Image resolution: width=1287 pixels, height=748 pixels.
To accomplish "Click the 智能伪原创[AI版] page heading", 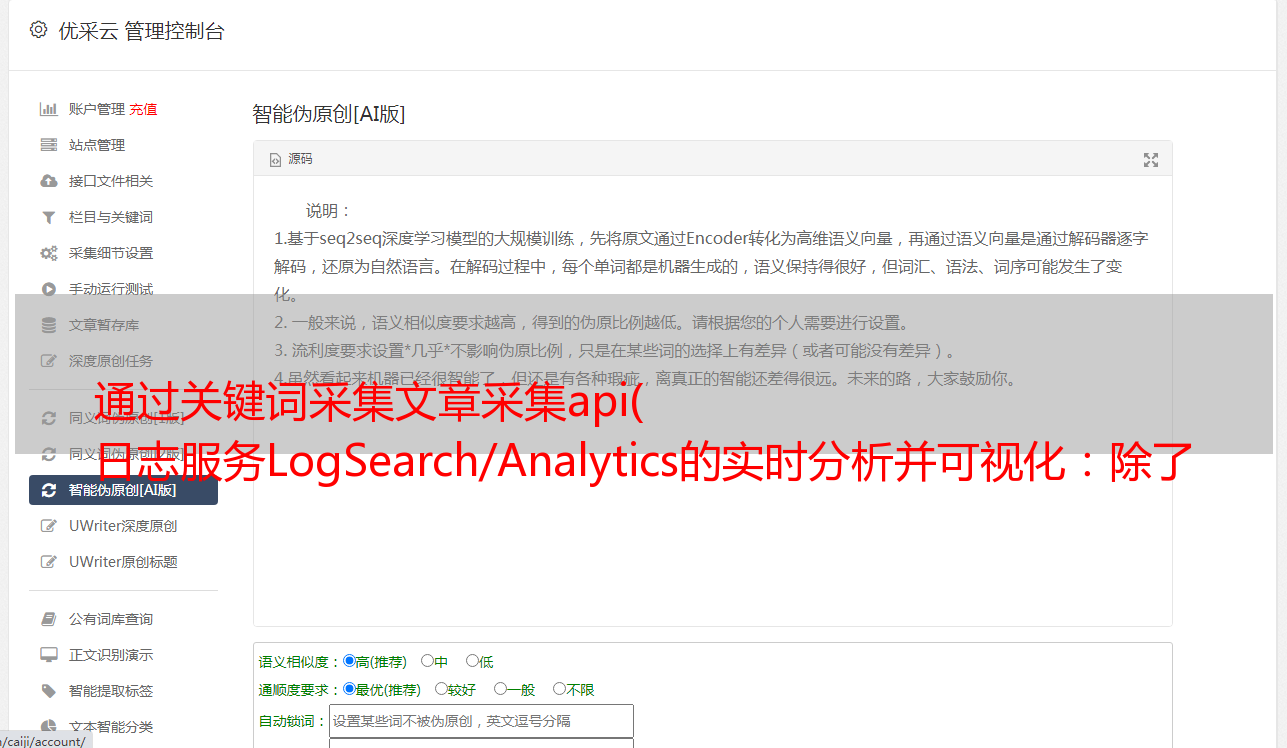I will point(329,114).
